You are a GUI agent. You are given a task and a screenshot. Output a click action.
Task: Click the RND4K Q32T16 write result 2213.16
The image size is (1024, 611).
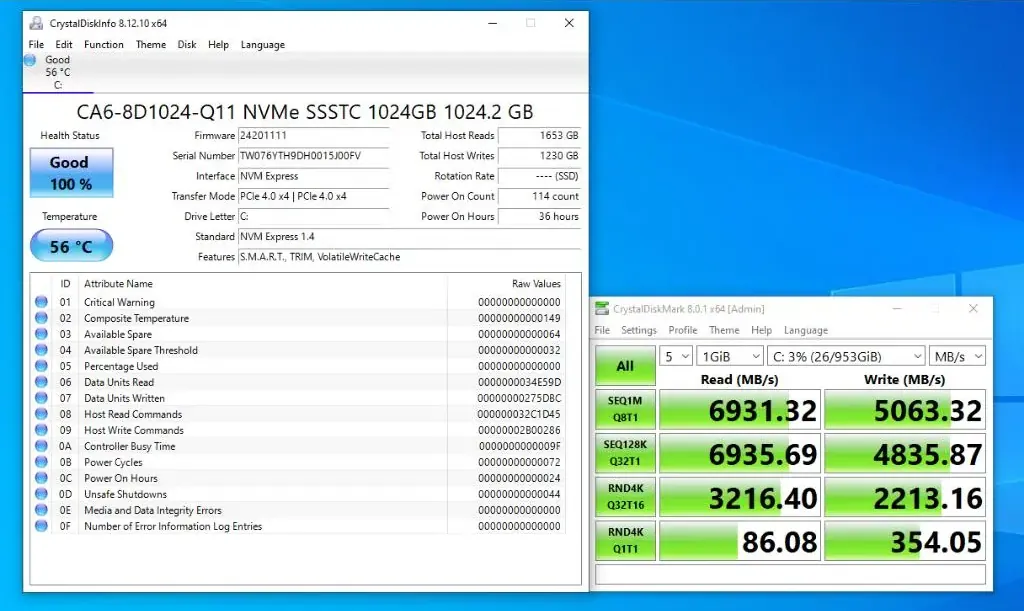(904, 497)
